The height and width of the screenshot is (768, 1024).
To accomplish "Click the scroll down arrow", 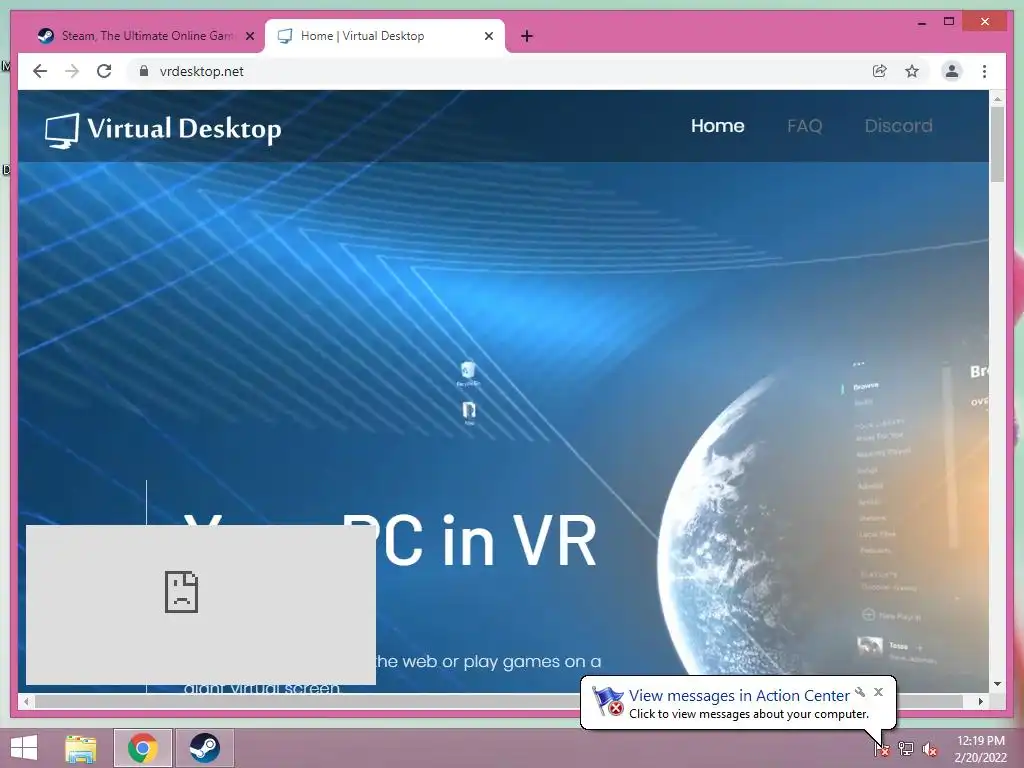I will tap(997, 684).
